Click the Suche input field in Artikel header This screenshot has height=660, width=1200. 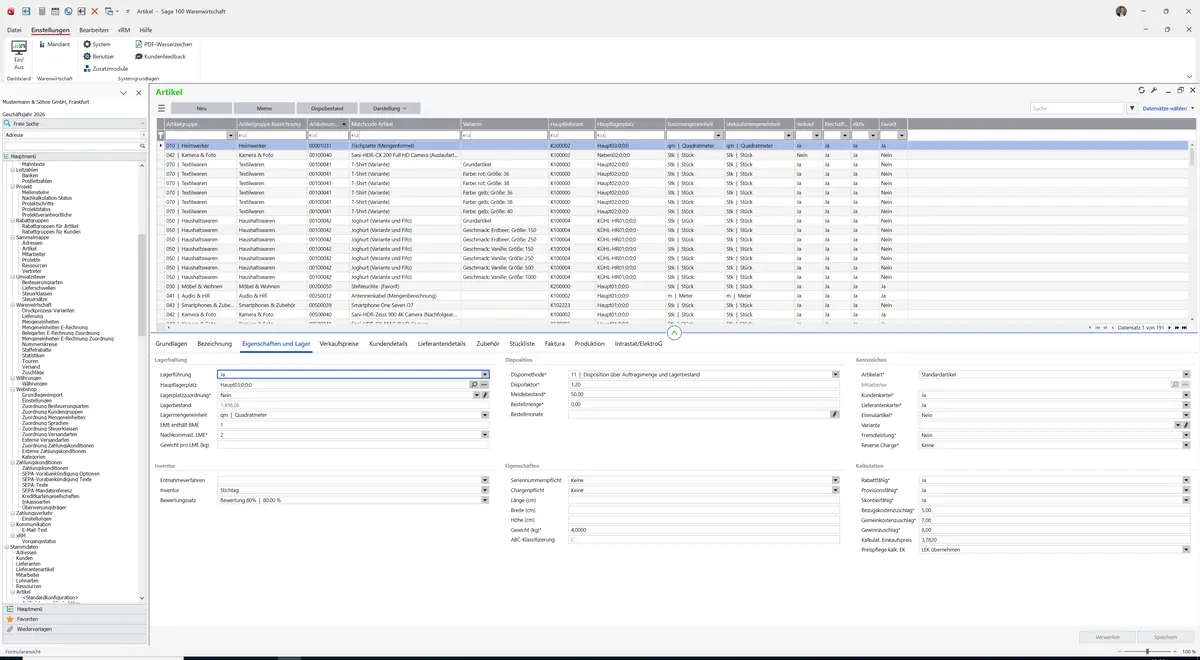coord(1077,108)
